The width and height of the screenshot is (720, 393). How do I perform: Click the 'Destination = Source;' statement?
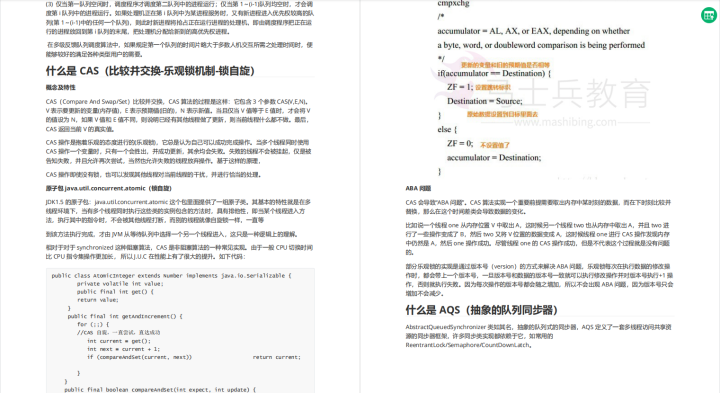[485, 101]
